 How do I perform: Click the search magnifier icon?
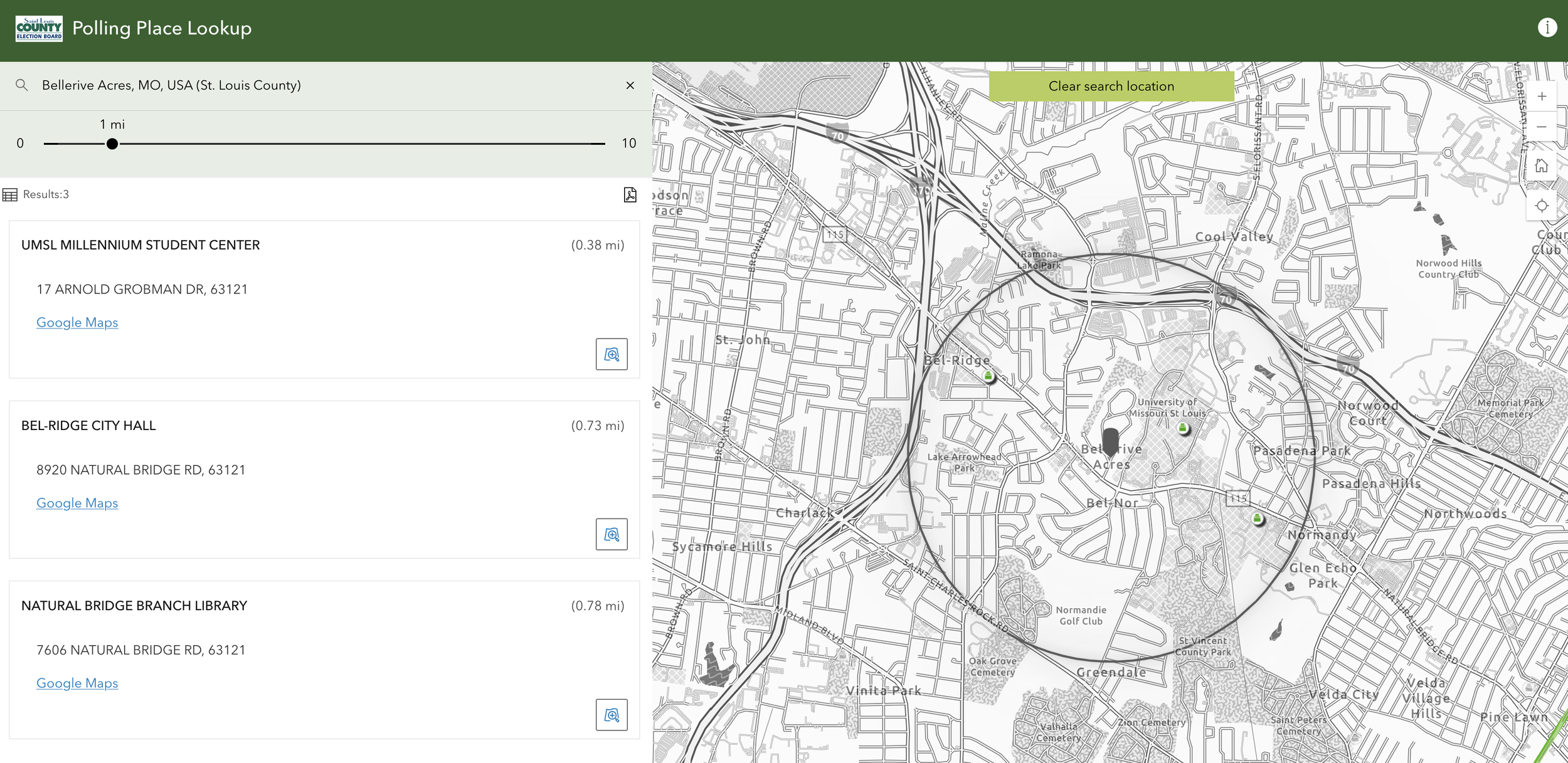22,85
